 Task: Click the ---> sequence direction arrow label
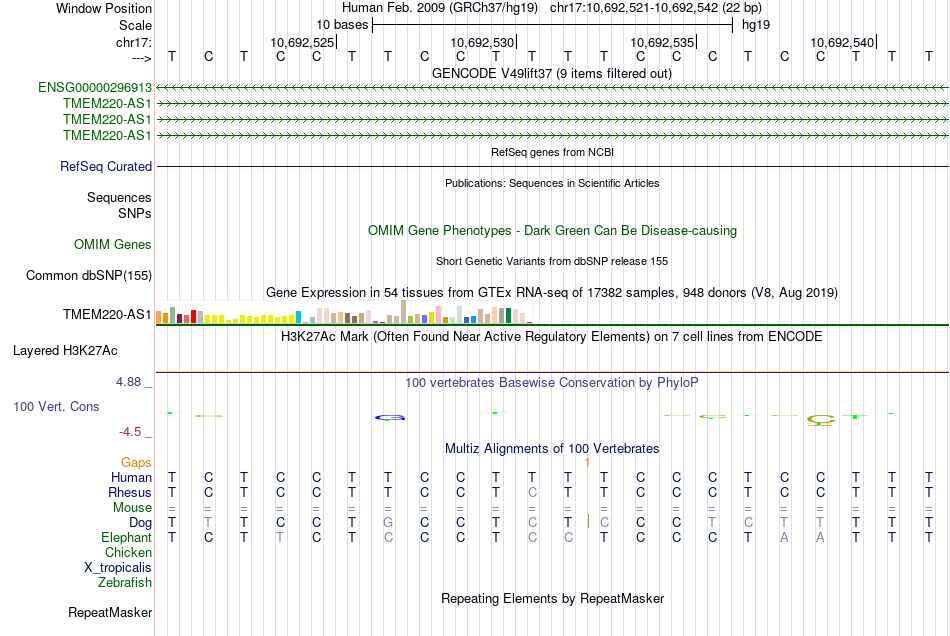pos(142,58)
